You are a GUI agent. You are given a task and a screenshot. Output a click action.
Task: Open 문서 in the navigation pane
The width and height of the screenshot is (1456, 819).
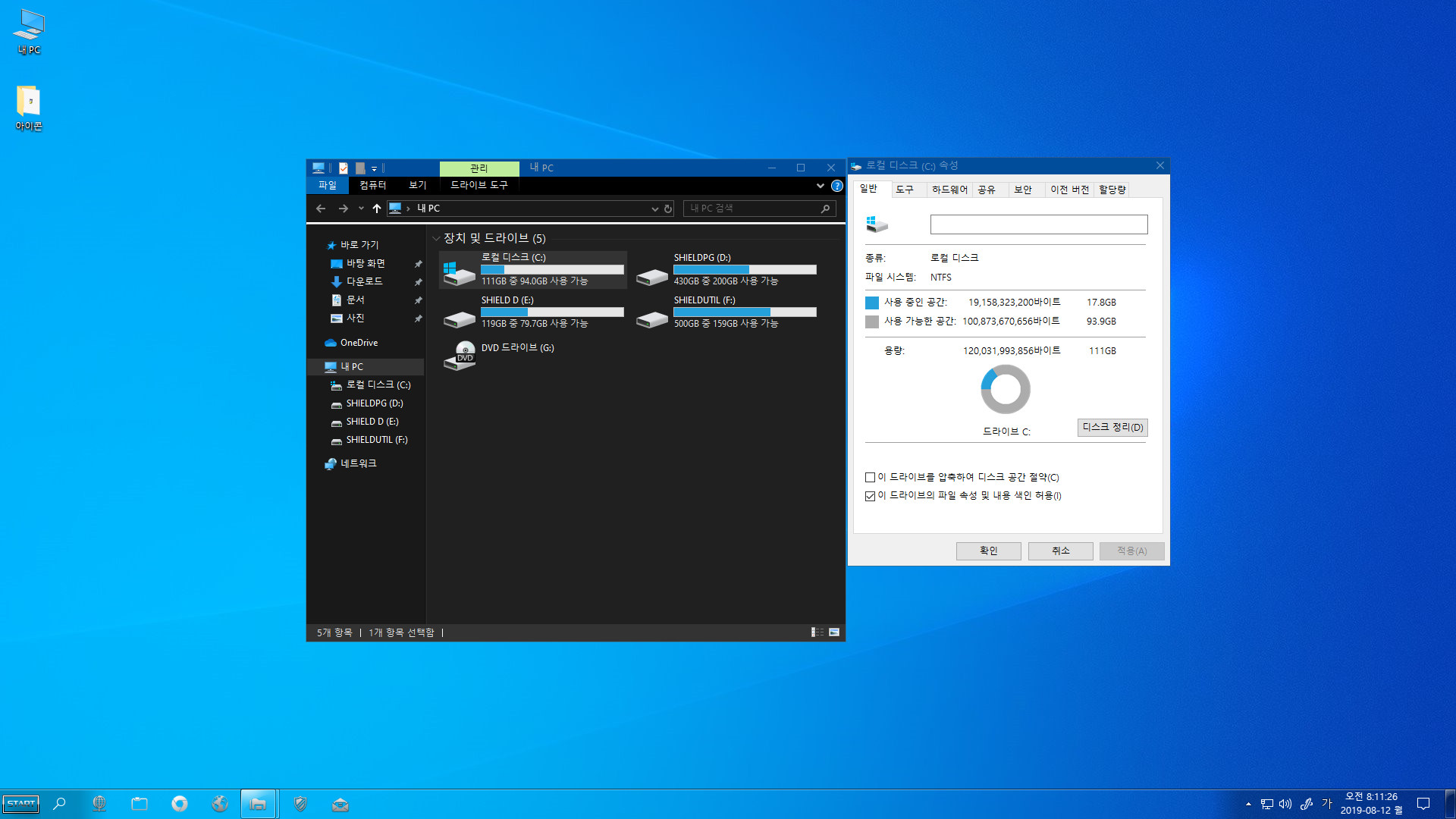[355, 300]
